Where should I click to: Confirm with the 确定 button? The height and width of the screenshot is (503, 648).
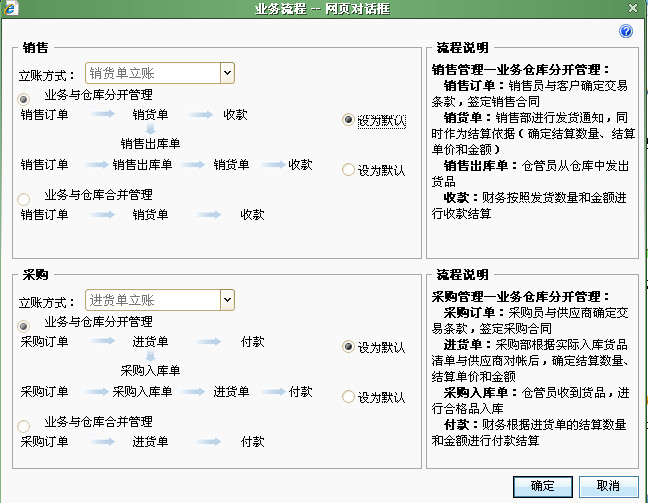click(x=543, y=486)
